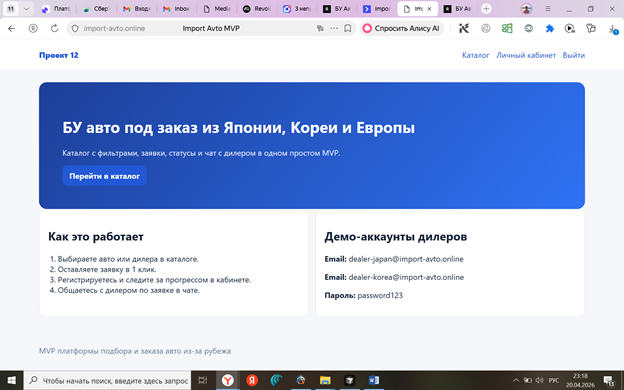Screen dimensions: 624x390
Task: Switch to the Media tab
Action: [217, 9]
